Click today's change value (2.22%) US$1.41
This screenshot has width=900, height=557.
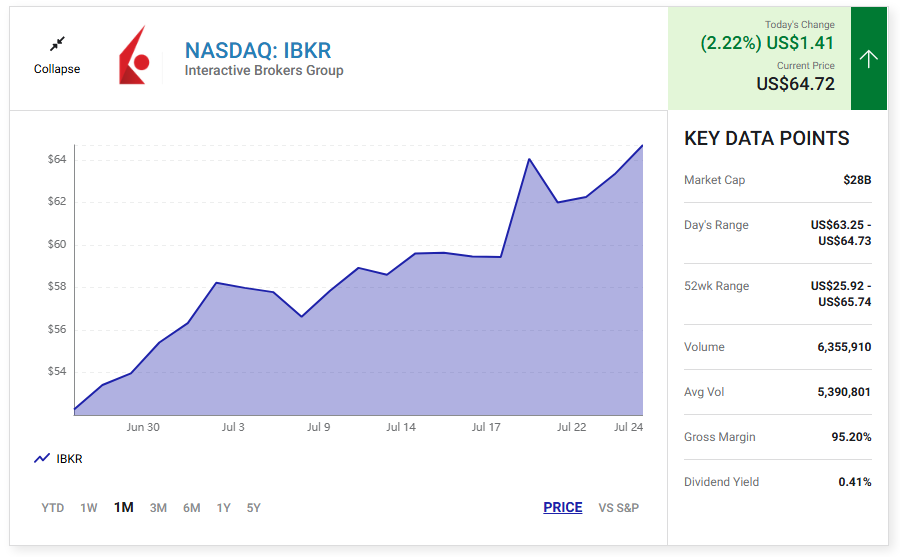pos(767,43)
